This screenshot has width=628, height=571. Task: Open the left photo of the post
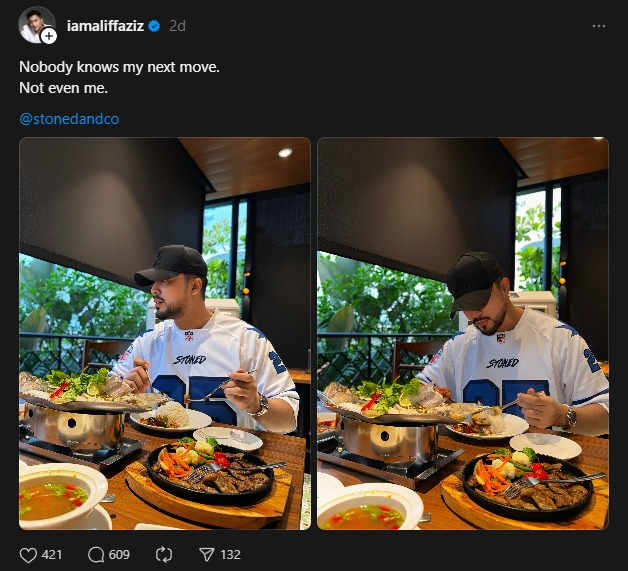pos(165,333)
